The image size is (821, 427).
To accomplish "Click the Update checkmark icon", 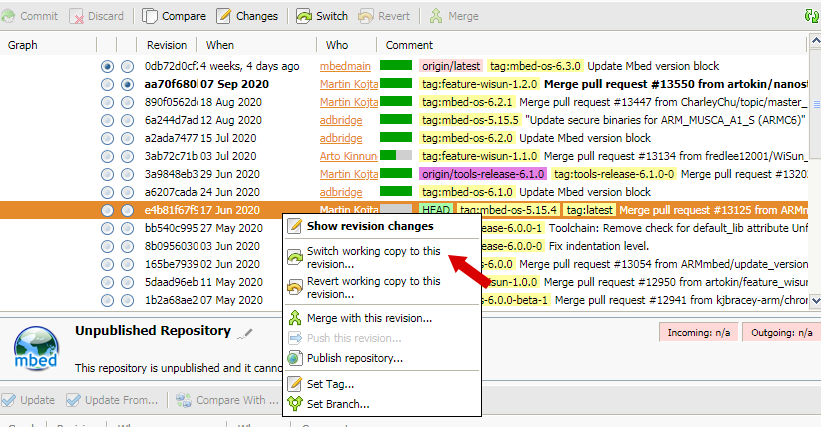I will click(8, 400).
